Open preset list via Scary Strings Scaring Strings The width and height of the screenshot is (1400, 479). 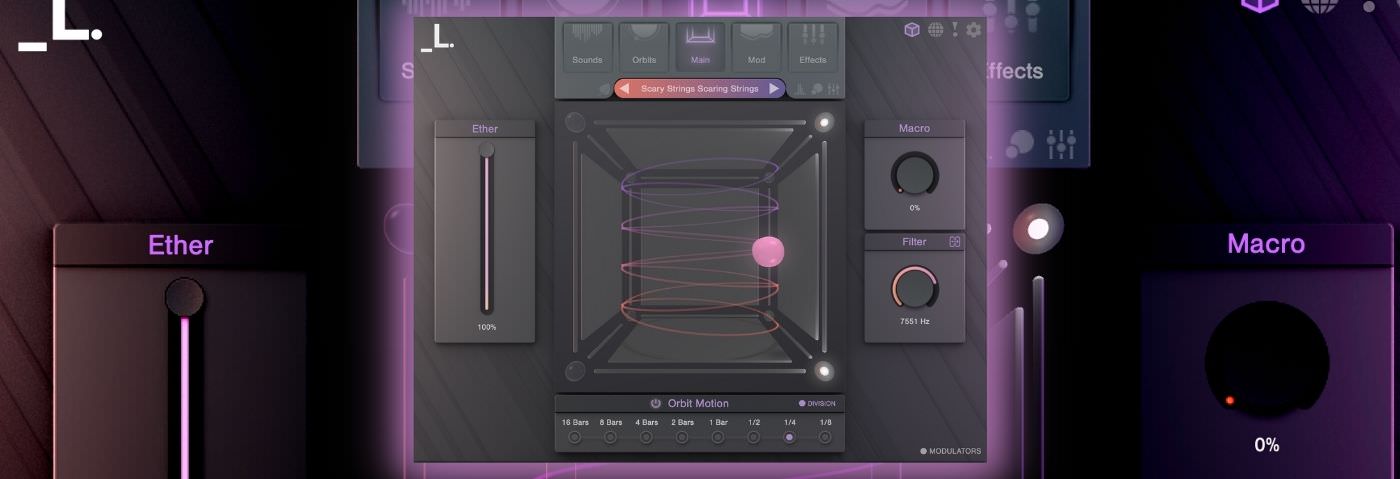(x=699, y=89)
